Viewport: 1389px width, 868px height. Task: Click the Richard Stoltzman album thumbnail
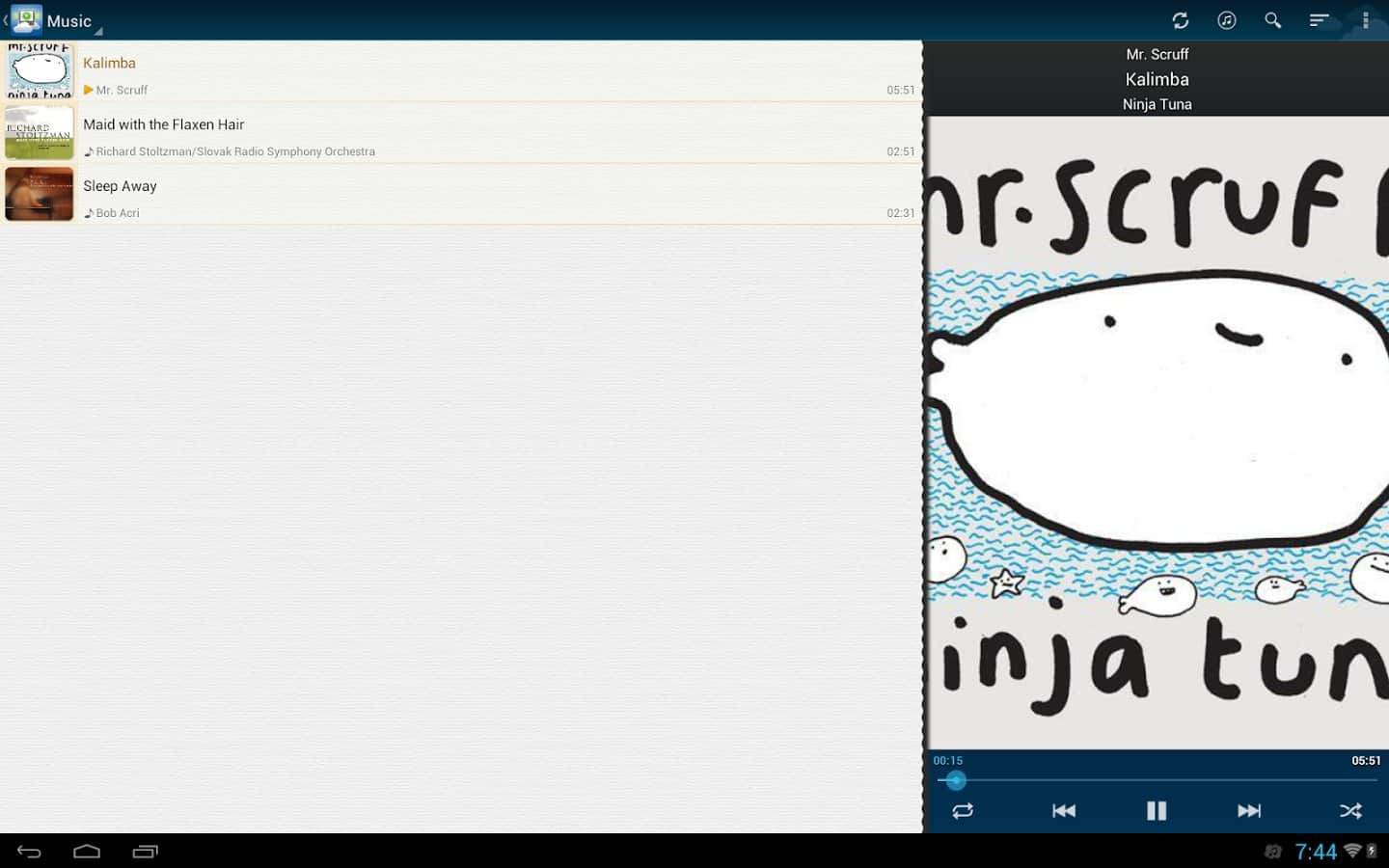[x=40, y=133]
